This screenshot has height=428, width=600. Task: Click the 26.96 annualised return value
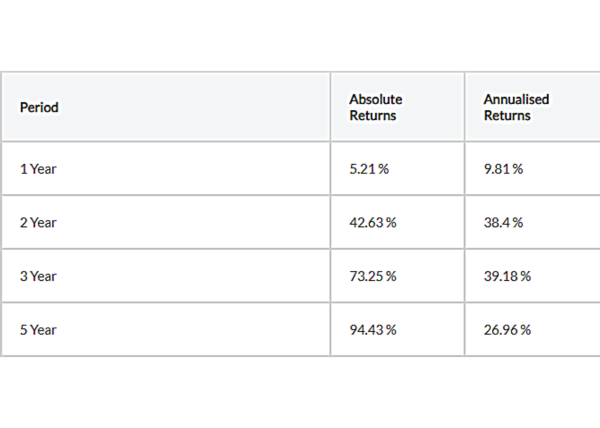[x=501, y=329]
